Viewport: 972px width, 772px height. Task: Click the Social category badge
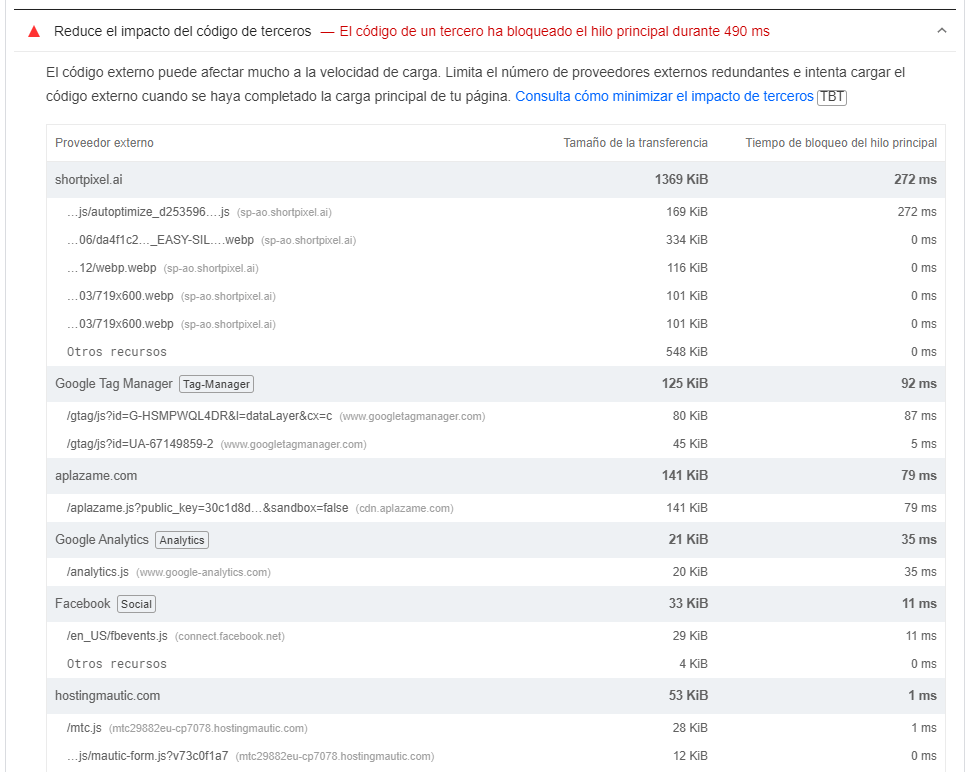[x=136, y=604]
